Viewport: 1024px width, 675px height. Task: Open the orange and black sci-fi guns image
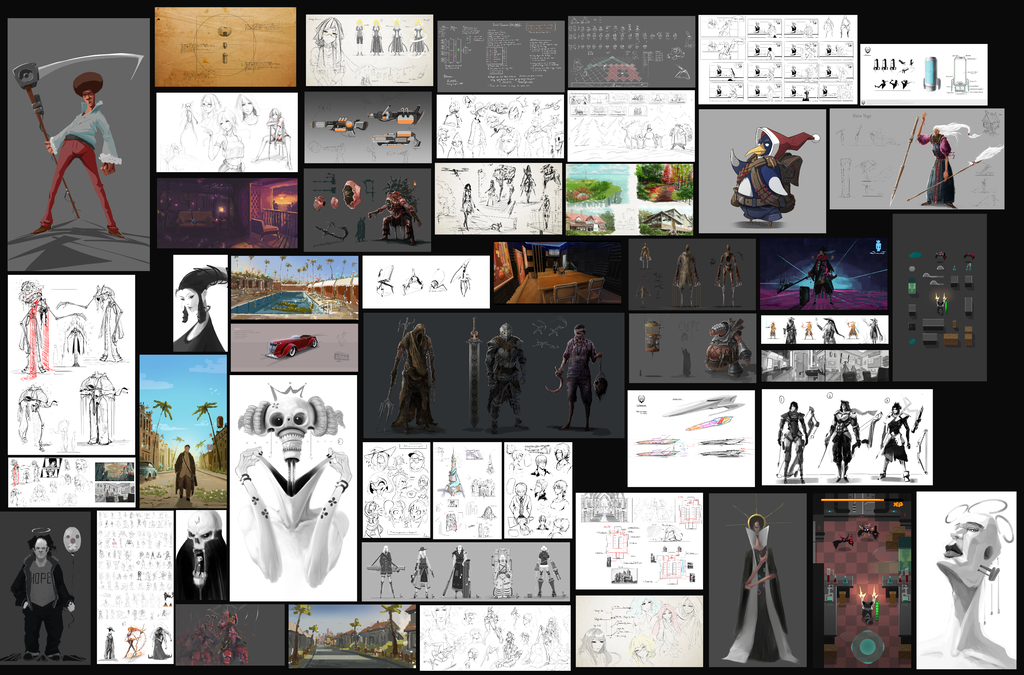click(x=368, y=127)
